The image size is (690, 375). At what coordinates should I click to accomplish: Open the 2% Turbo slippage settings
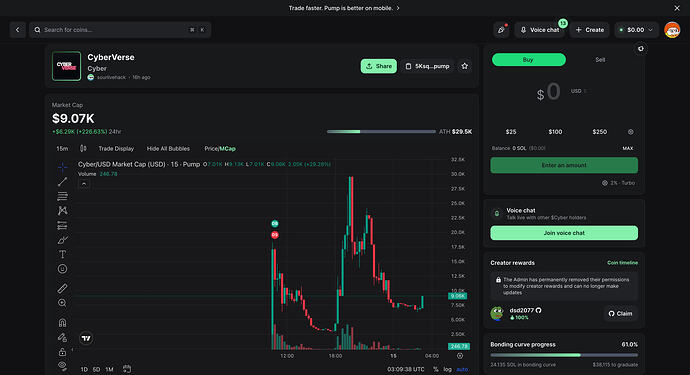[619, 183]
